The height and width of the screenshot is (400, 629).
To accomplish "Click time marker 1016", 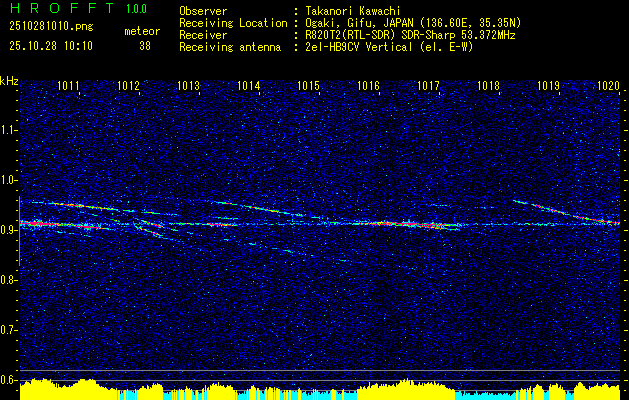I will pos(369,85).
